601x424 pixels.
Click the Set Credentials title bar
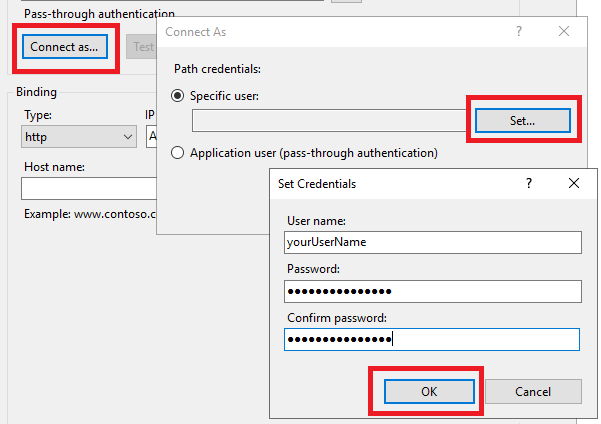tap(390, 184)
